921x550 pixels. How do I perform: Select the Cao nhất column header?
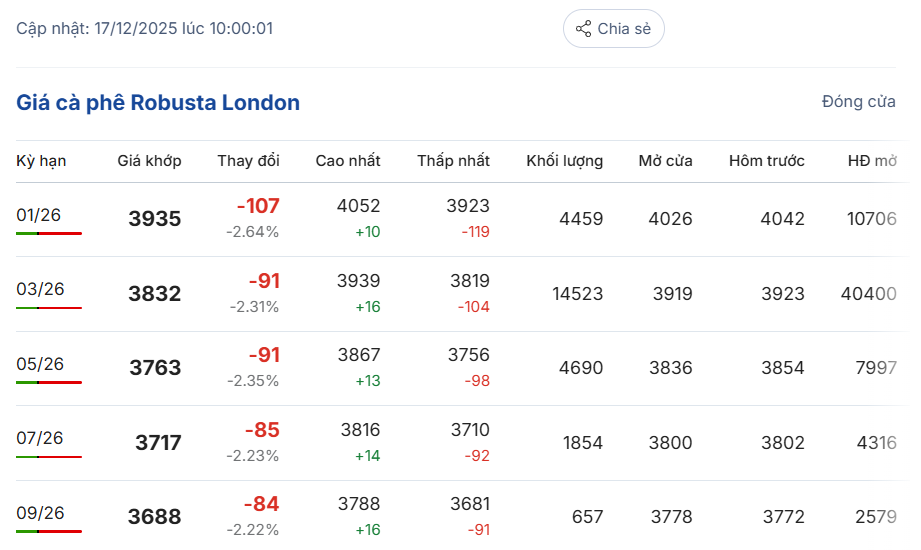348,161
